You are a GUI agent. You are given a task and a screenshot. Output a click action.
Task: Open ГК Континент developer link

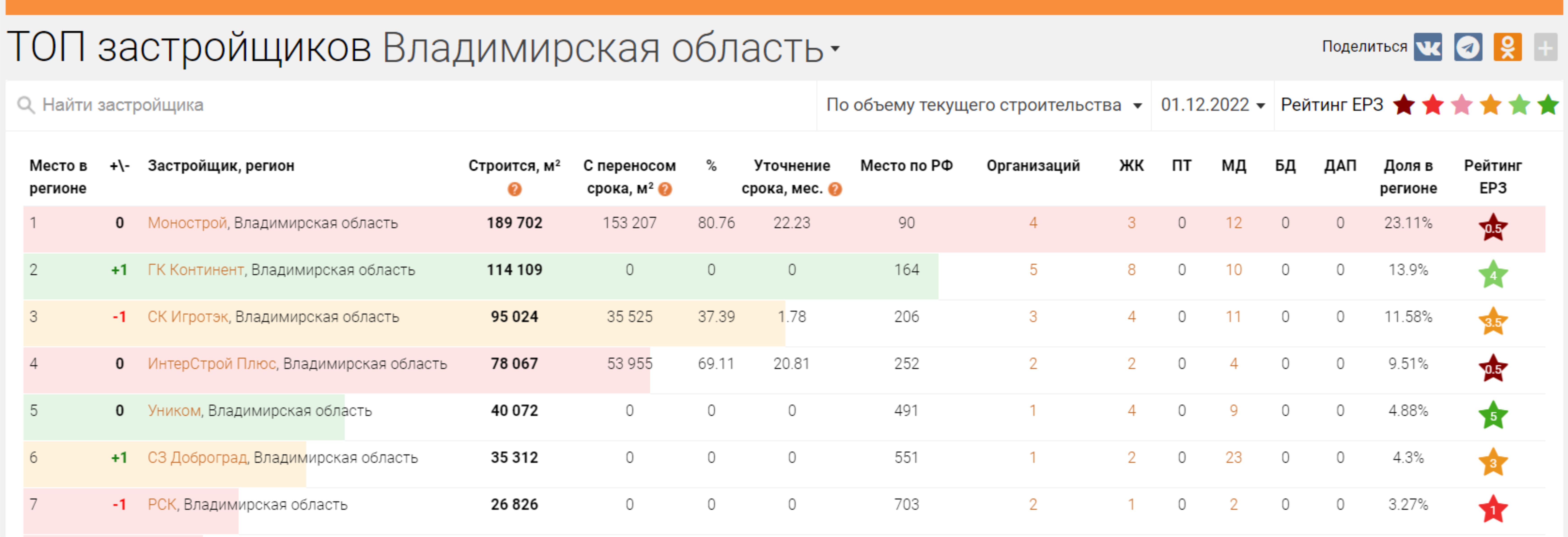click(x=195, y=270)
